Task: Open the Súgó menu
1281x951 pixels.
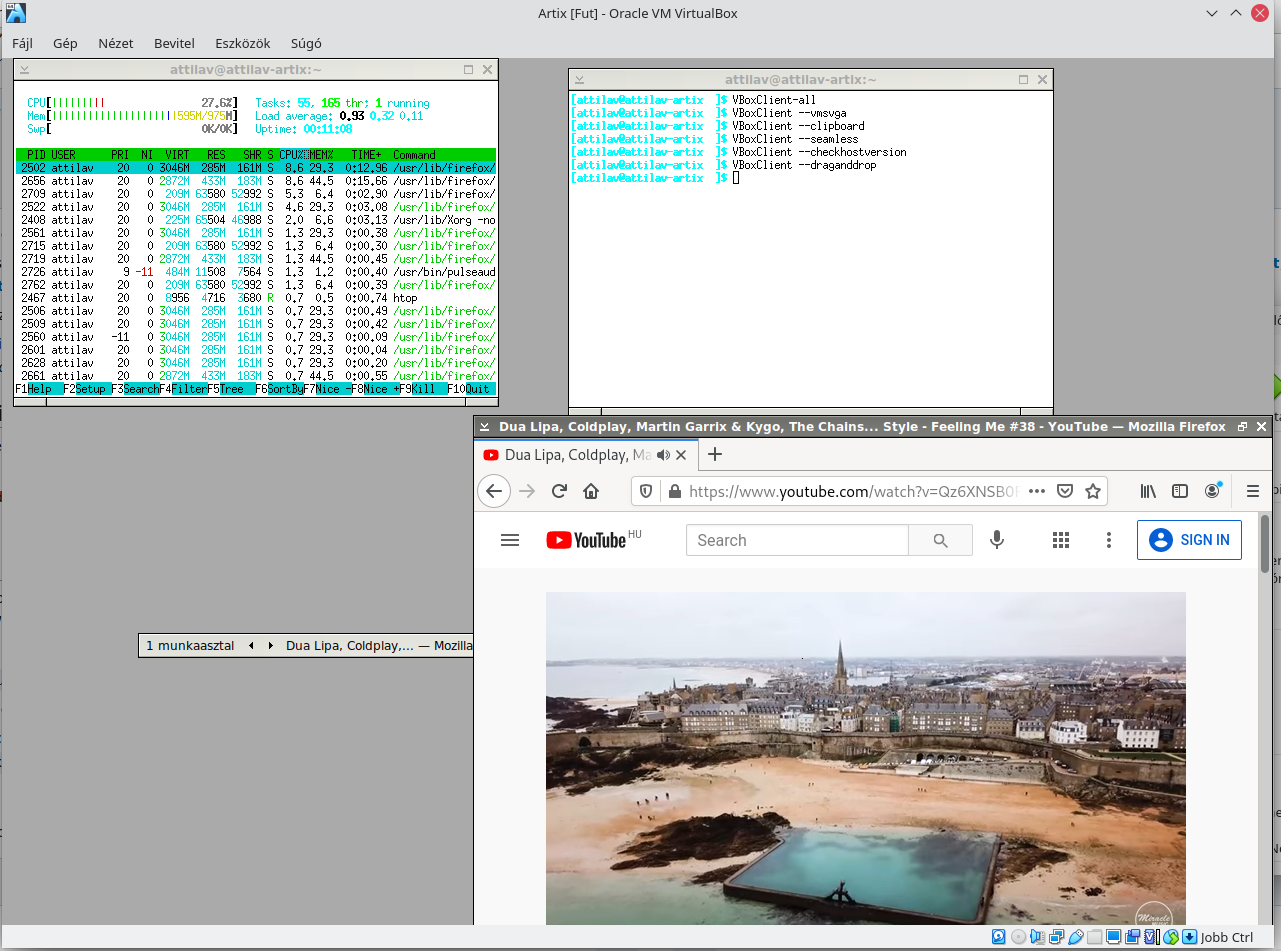Action: click(306, 44)
